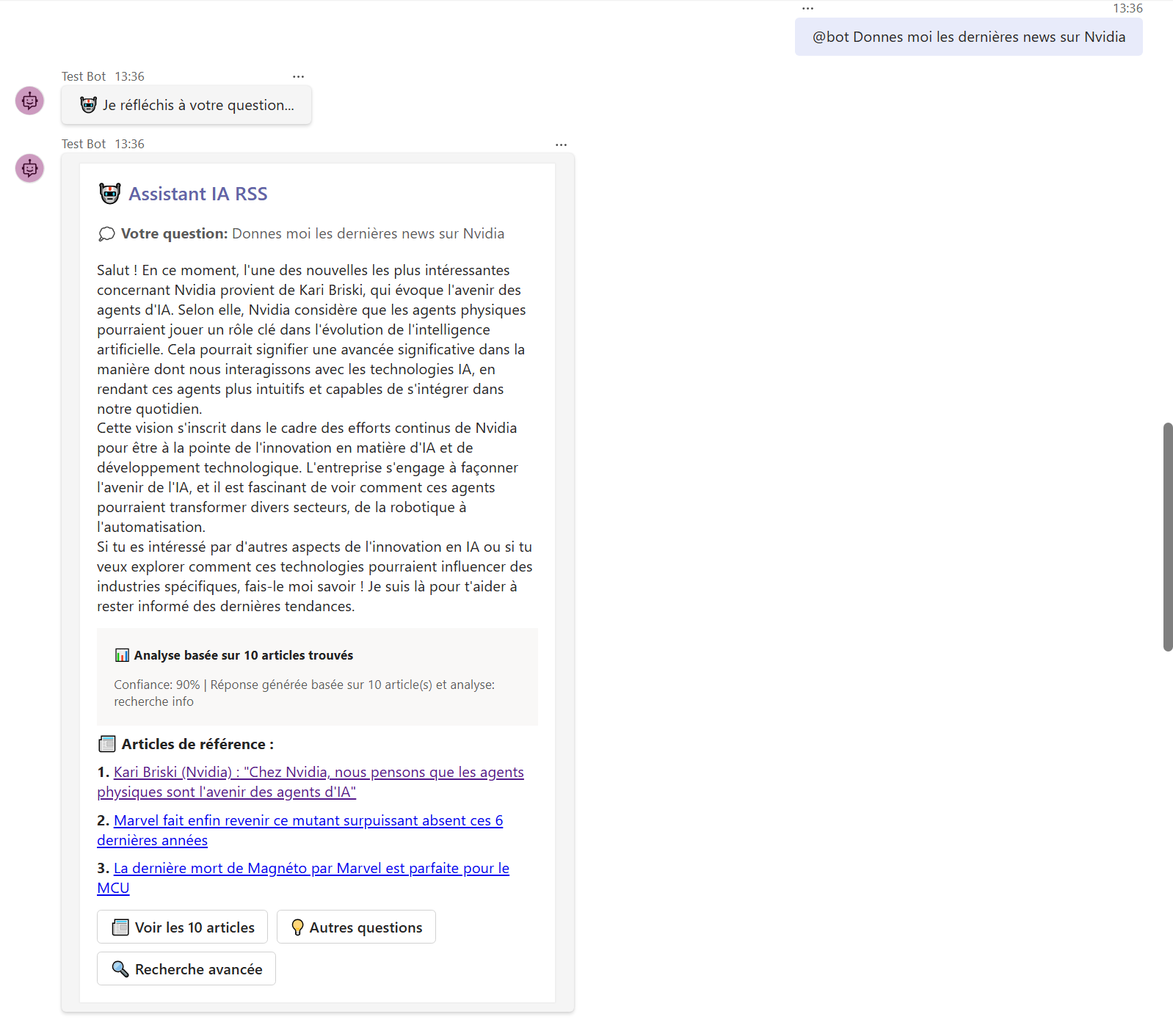Click the chat vertical scrollbar thumb
This screenshot has width=1173, height=1036.
click(1168, 537)
